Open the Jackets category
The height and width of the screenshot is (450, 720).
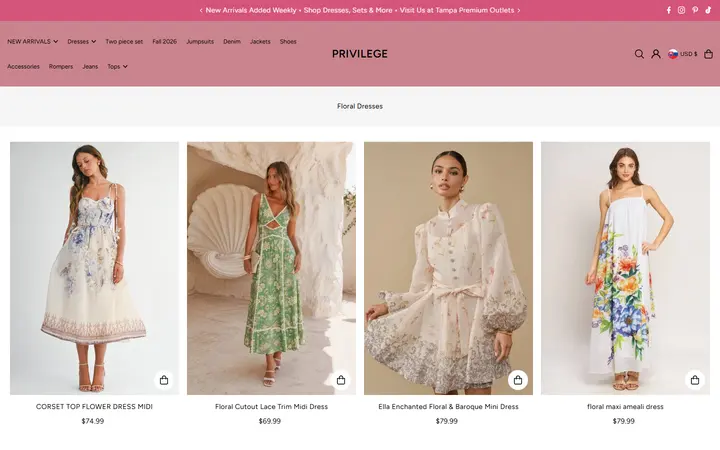tap(260, 41)
